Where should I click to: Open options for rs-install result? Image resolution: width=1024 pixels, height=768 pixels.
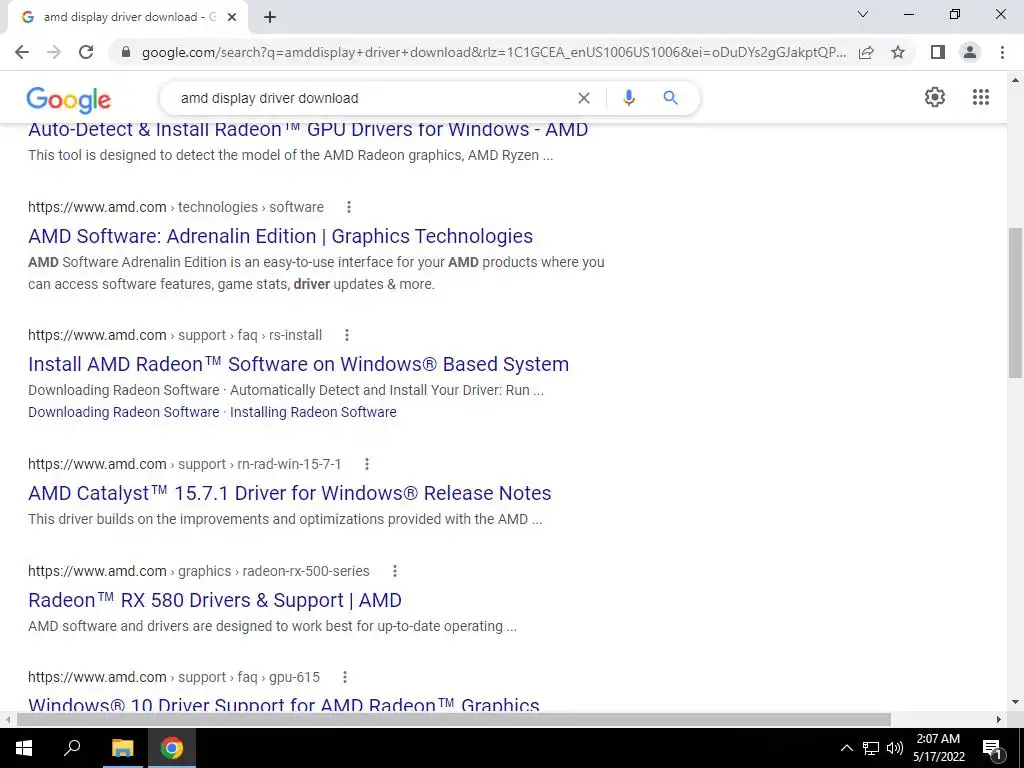[347, 335]
